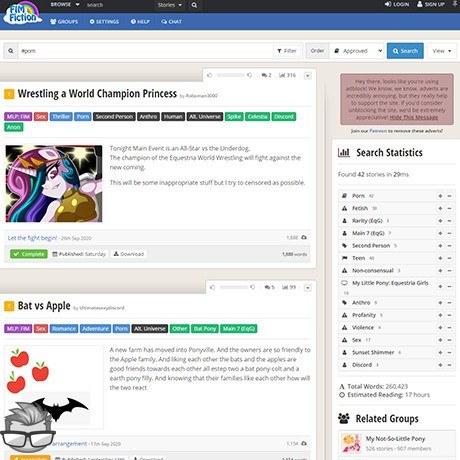The image size is (460, 460).
Task: Open the Groups menu item
Action: click(64, 22)
